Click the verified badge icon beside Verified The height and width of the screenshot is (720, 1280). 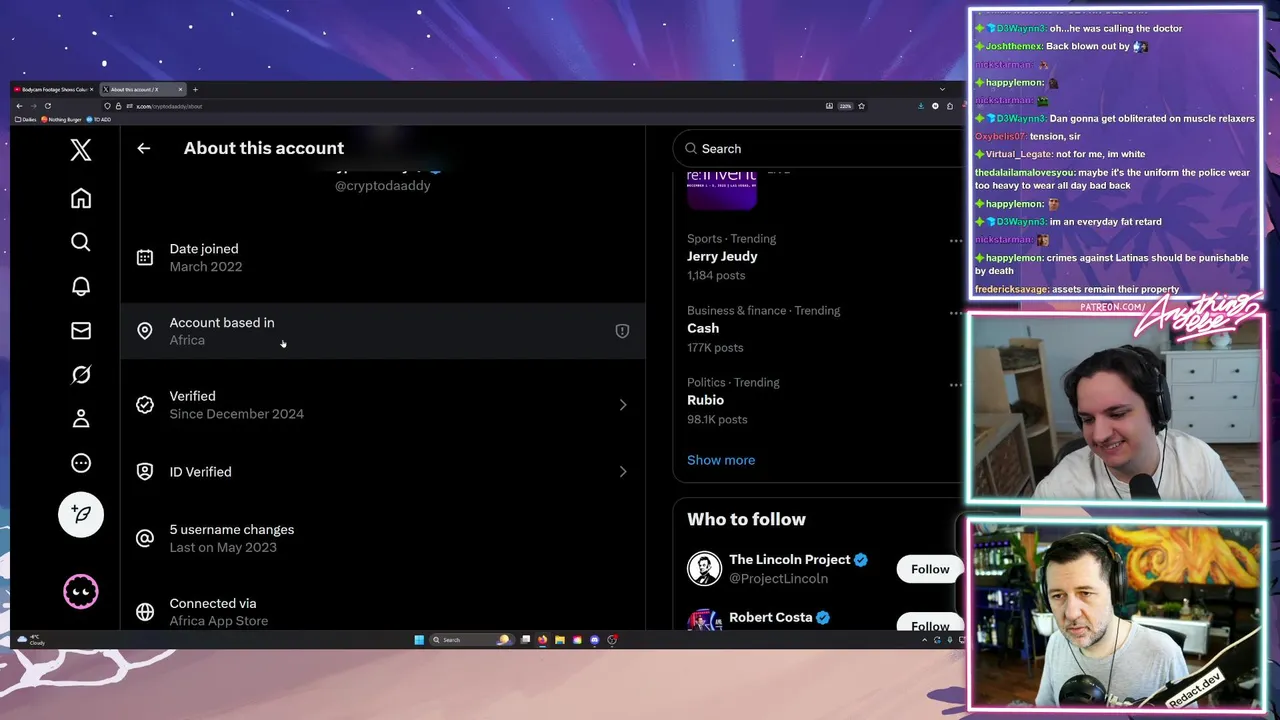click(145, 405)
